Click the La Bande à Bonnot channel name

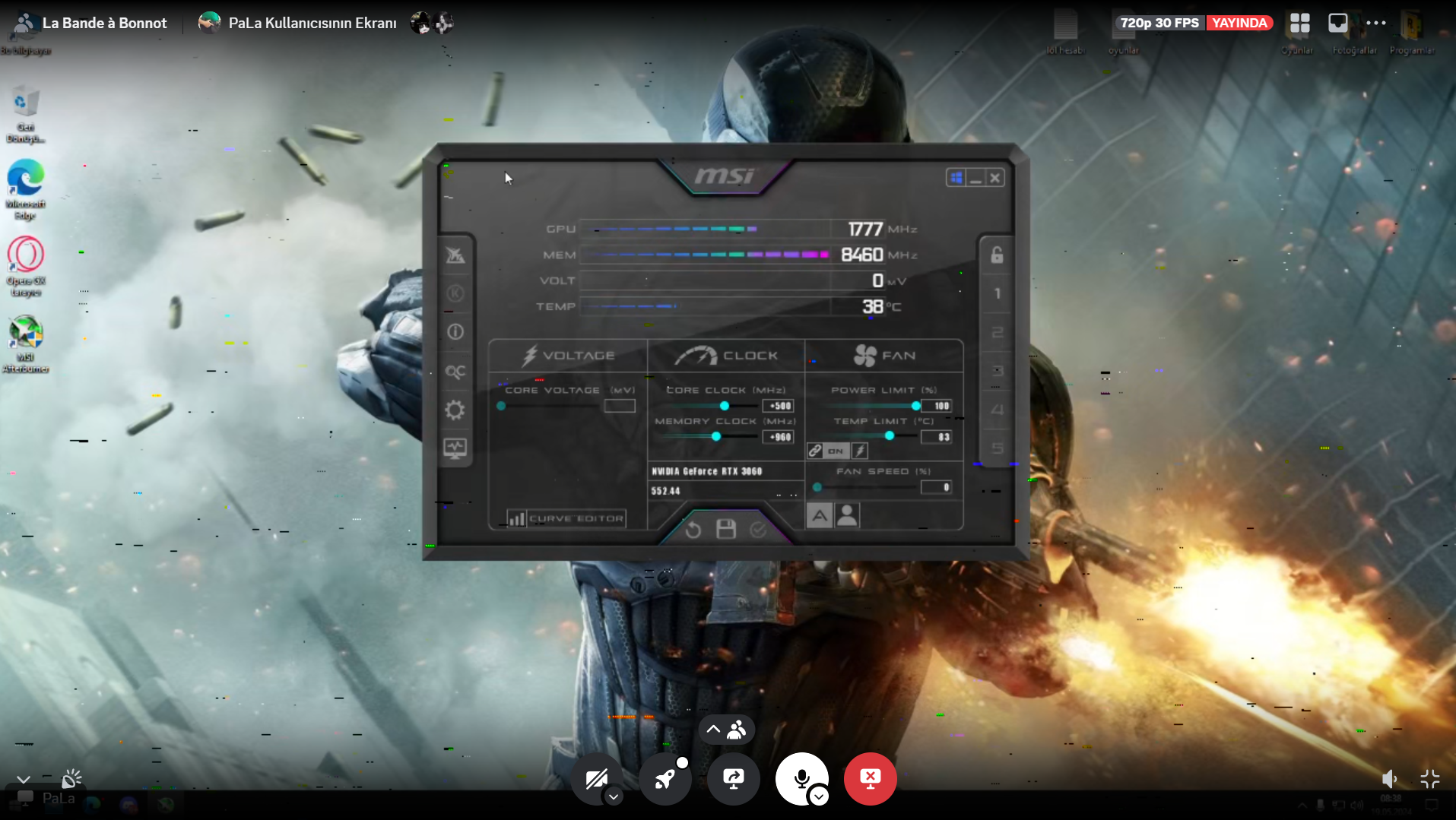tap(104, 24)
